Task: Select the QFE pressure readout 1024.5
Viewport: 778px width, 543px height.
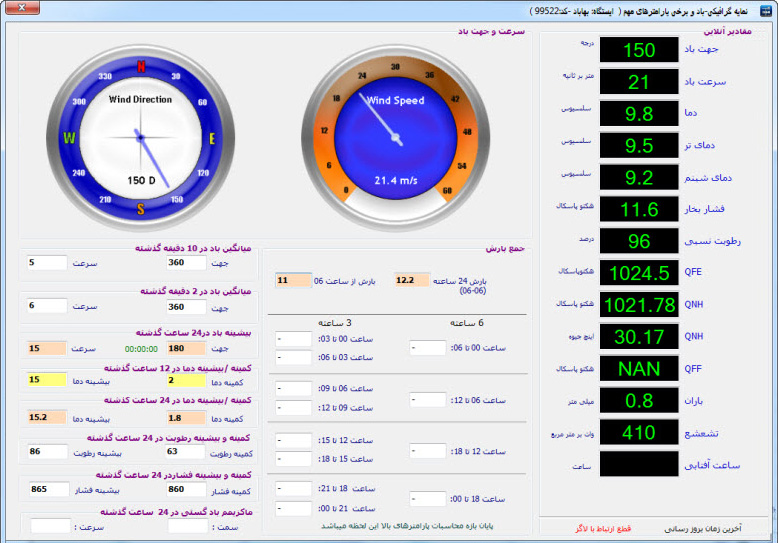Action: (639, 273)
